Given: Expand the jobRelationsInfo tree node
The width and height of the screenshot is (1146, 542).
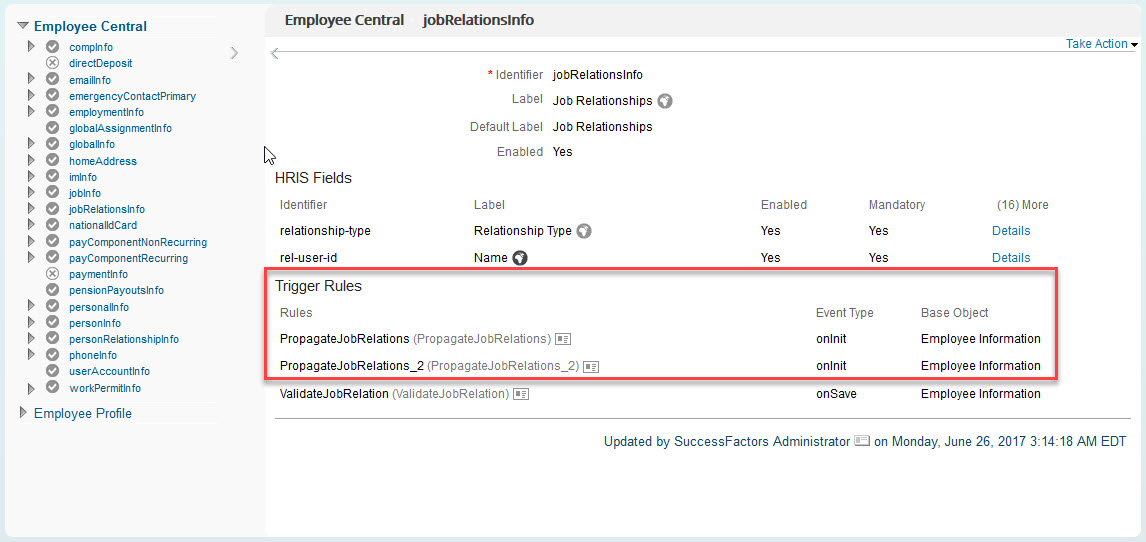Looking at the screenshot, I should point(31,208).
